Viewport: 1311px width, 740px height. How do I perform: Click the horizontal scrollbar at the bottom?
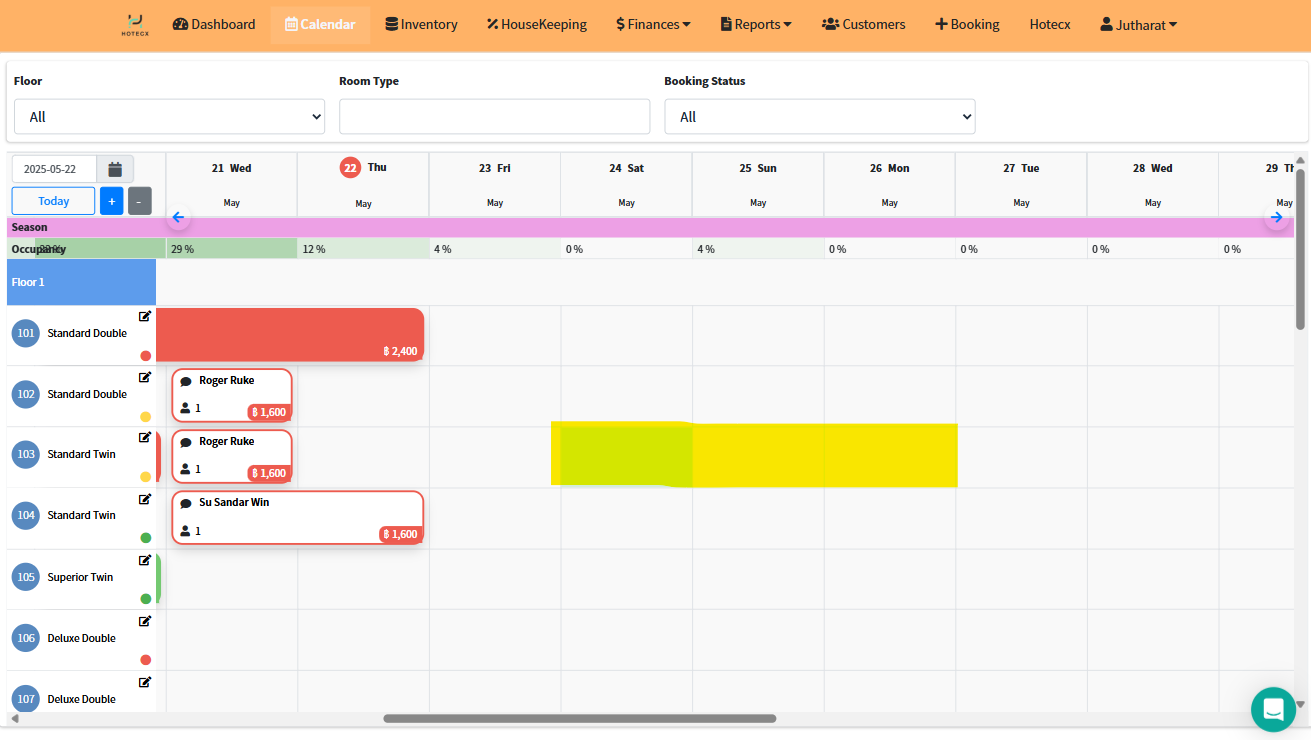point(579,718)
